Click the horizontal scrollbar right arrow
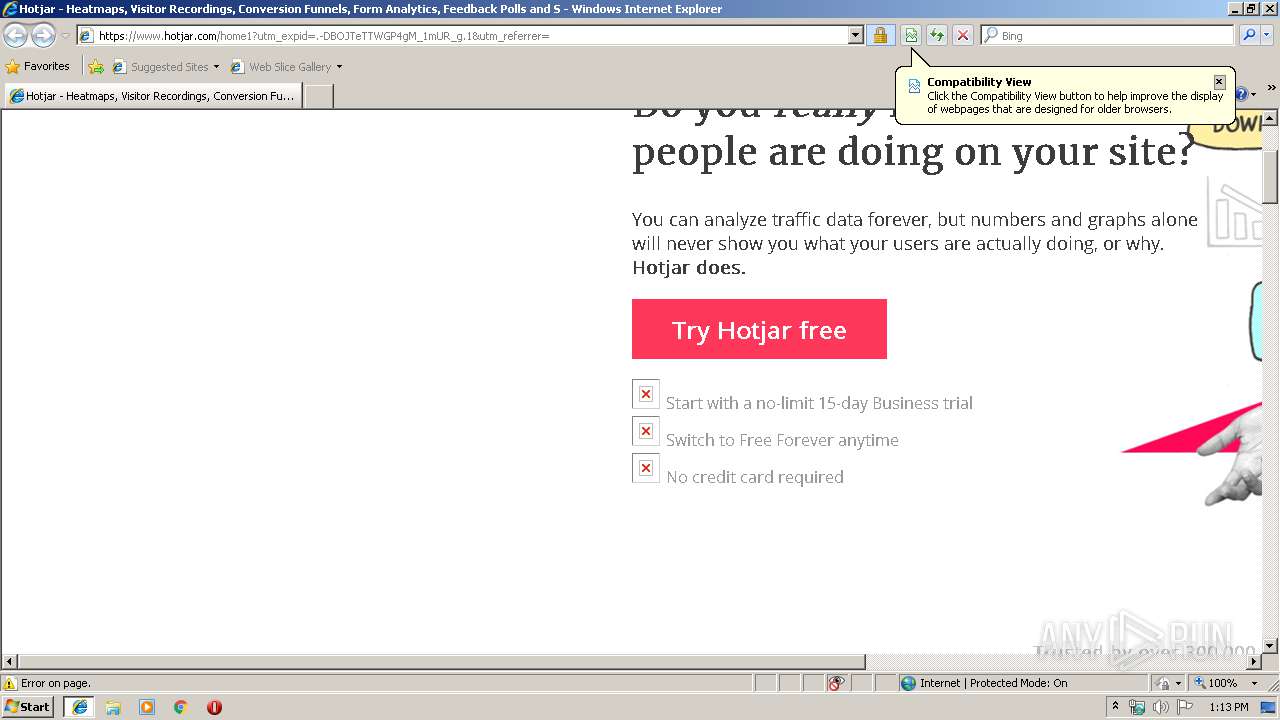 point(1254,662)
